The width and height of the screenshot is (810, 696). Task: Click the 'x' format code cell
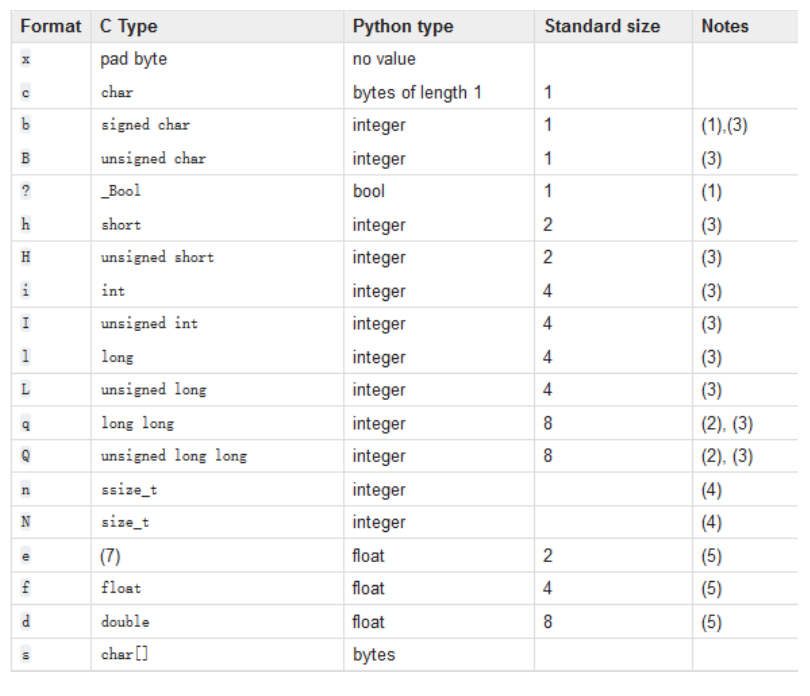[x=25, y=59]
